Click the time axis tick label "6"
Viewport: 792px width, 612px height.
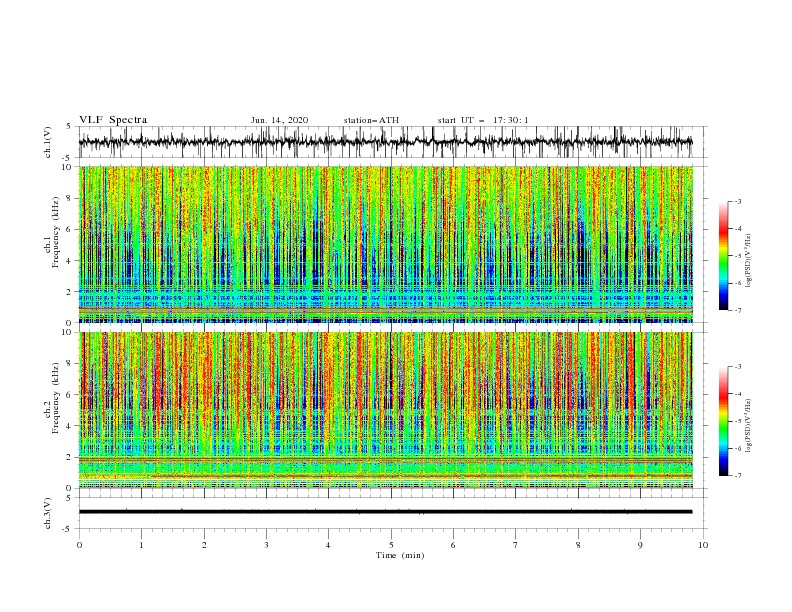(x=453, y=545)
